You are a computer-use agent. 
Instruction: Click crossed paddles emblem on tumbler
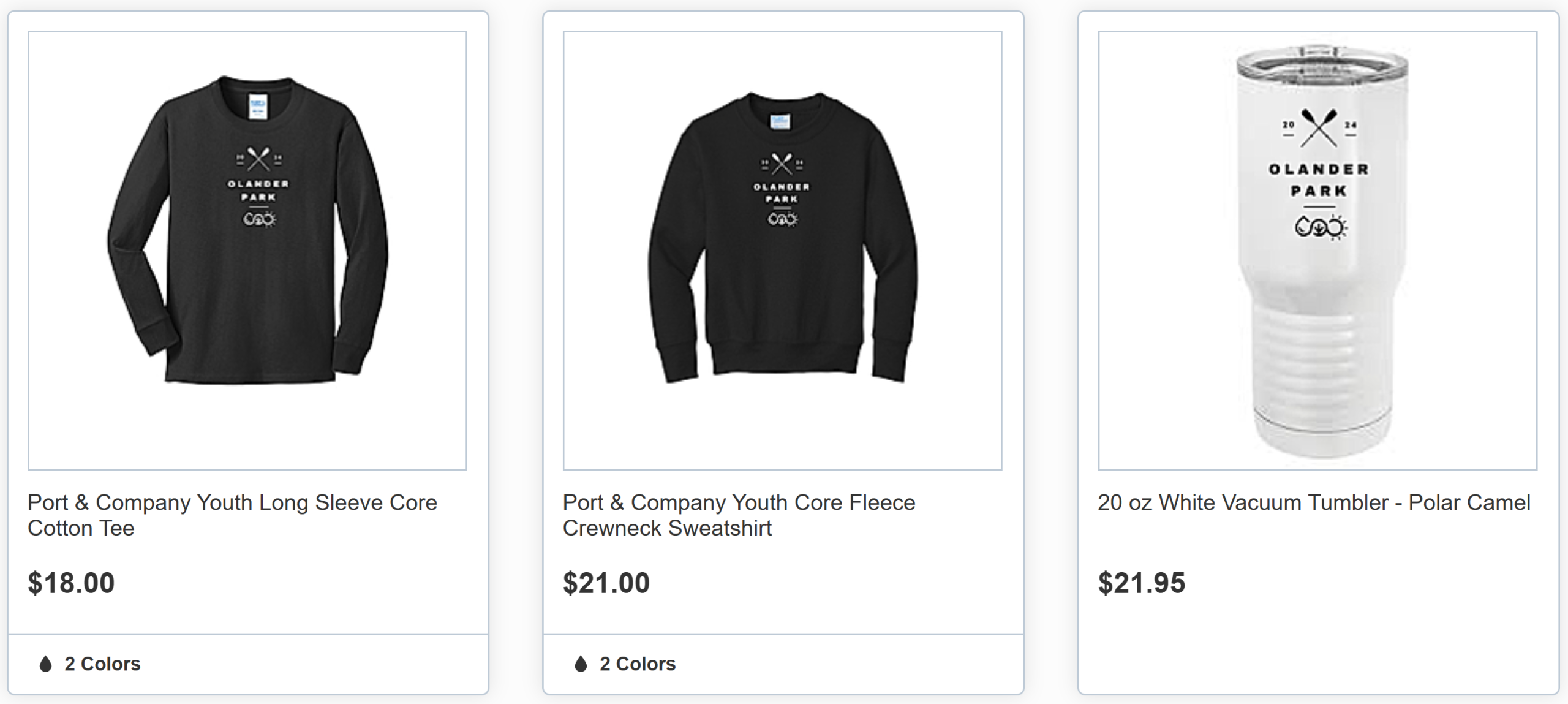tap(1319, 127)
